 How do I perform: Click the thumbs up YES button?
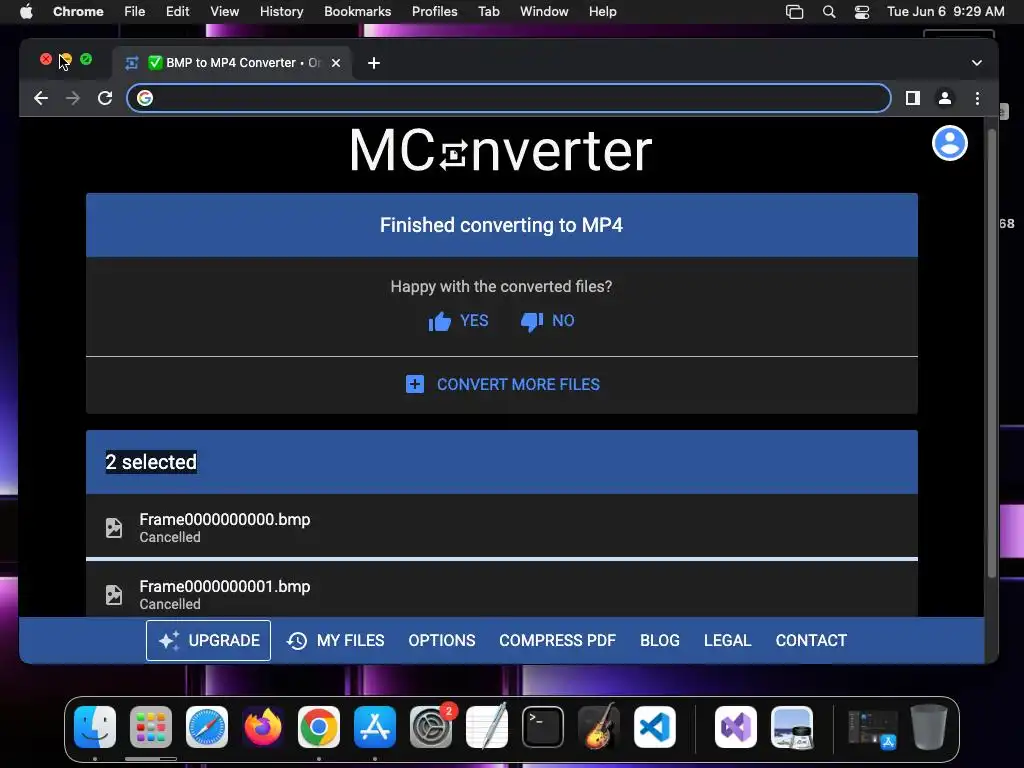click(x=458, y=321)
